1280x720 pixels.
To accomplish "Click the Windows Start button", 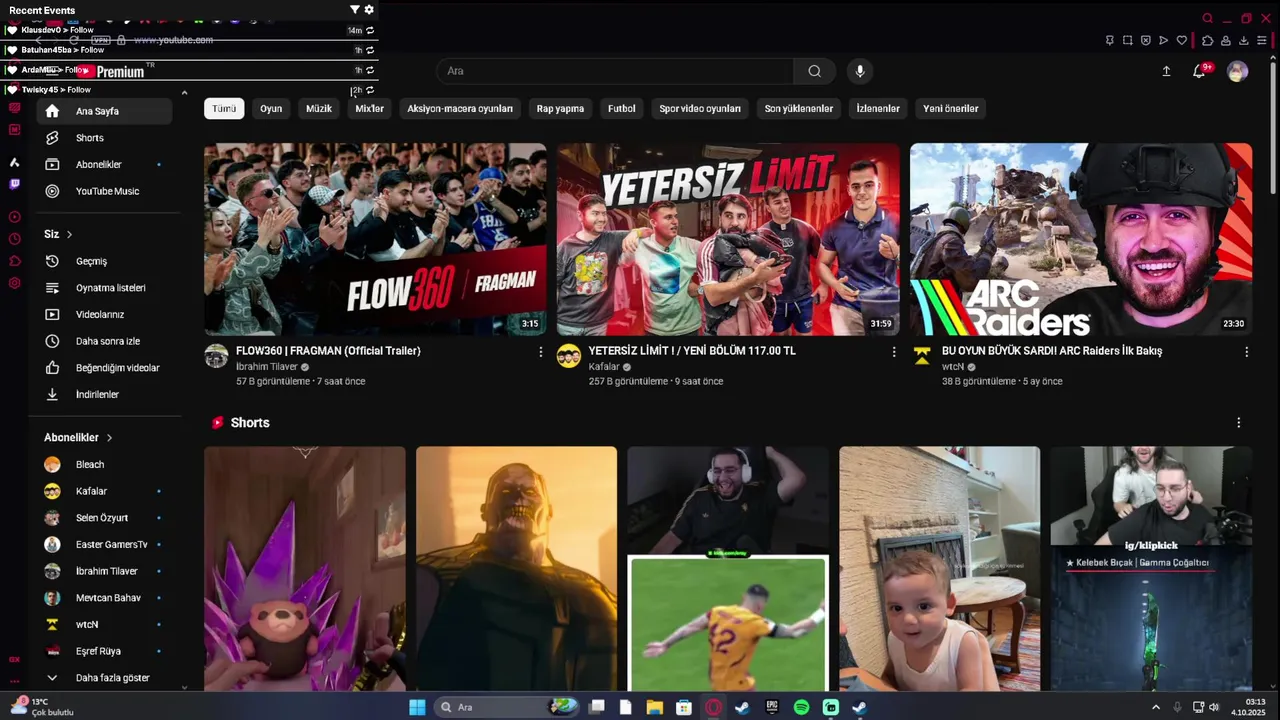I will click(417, 707).
